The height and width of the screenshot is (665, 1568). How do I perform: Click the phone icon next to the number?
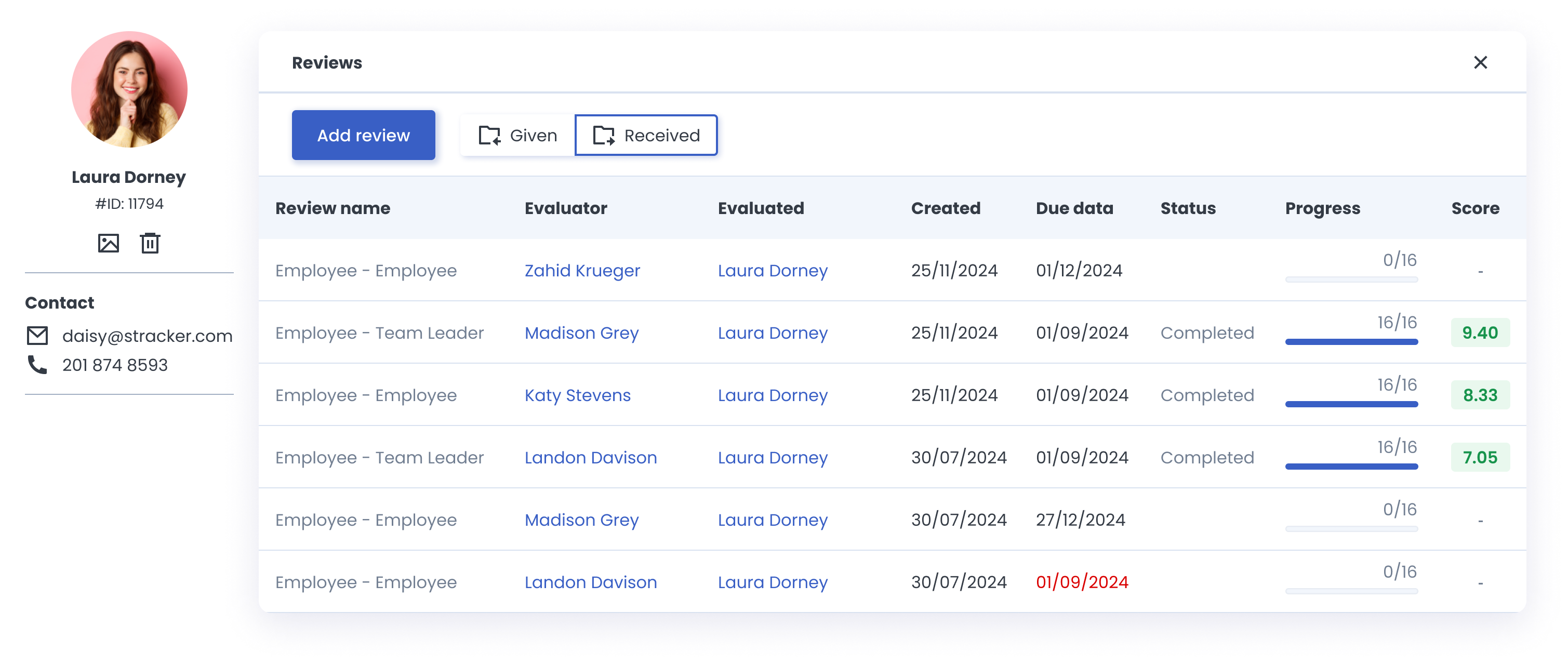click(x=36, y=364)
